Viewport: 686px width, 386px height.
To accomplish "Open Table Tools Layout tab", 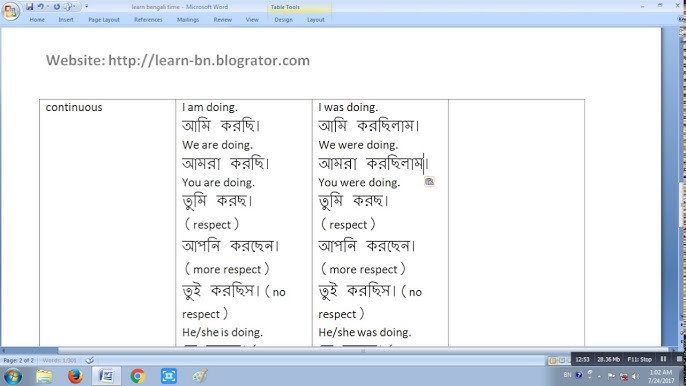I will (x=315, y=20).
